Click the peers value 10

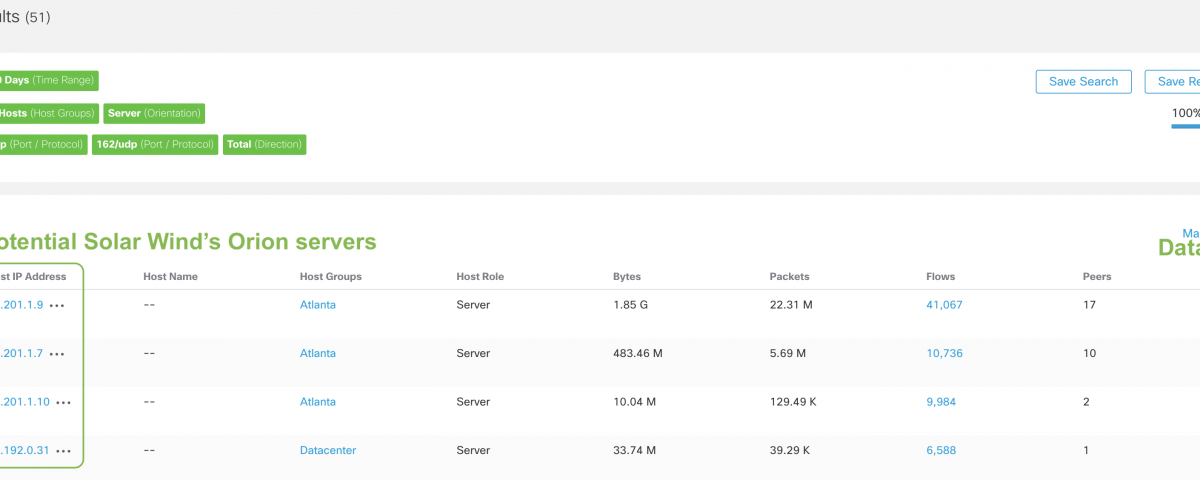pyautogui.click(x=1090, y=354)
